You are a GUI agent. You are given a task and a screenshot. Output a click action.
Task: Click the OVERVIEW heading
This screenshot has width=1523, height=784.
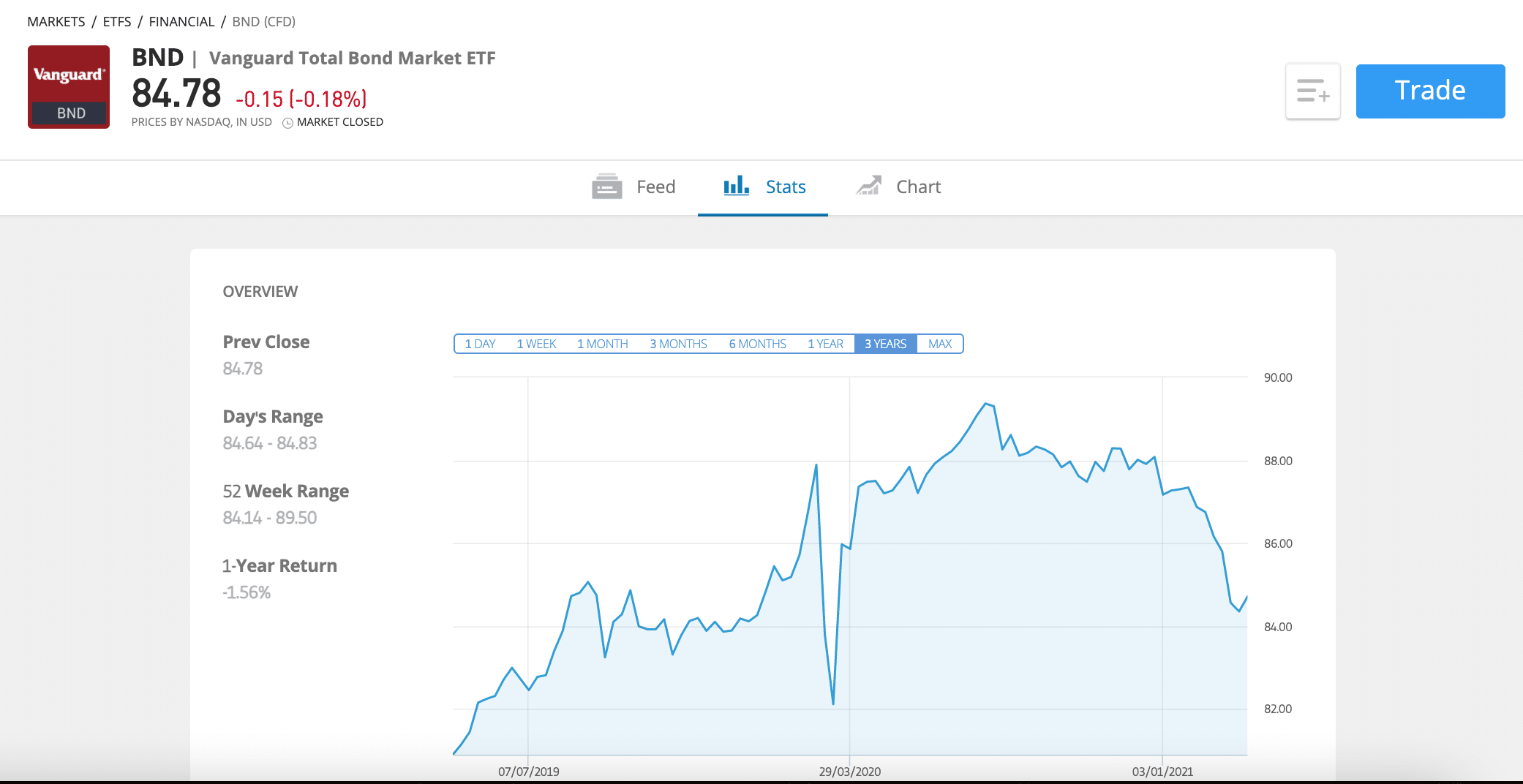click(260, 292)
